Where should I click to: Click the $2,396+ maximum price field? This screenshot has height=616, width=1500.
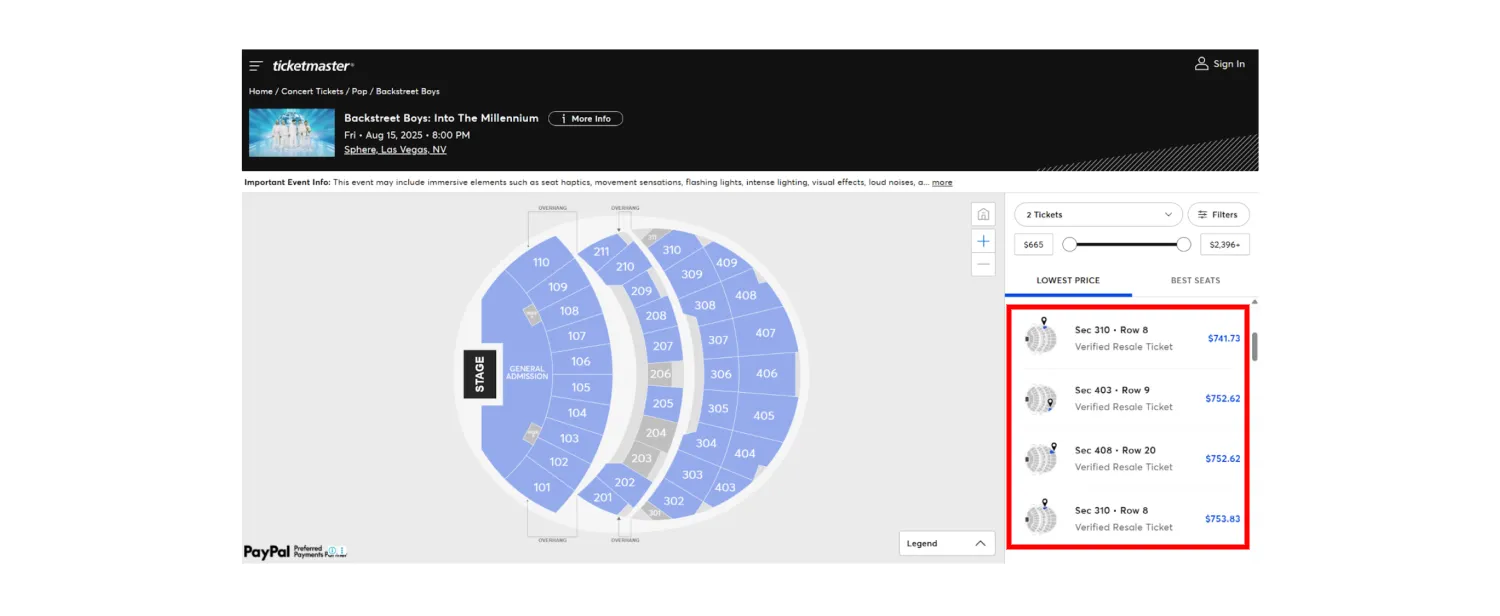1225,245
